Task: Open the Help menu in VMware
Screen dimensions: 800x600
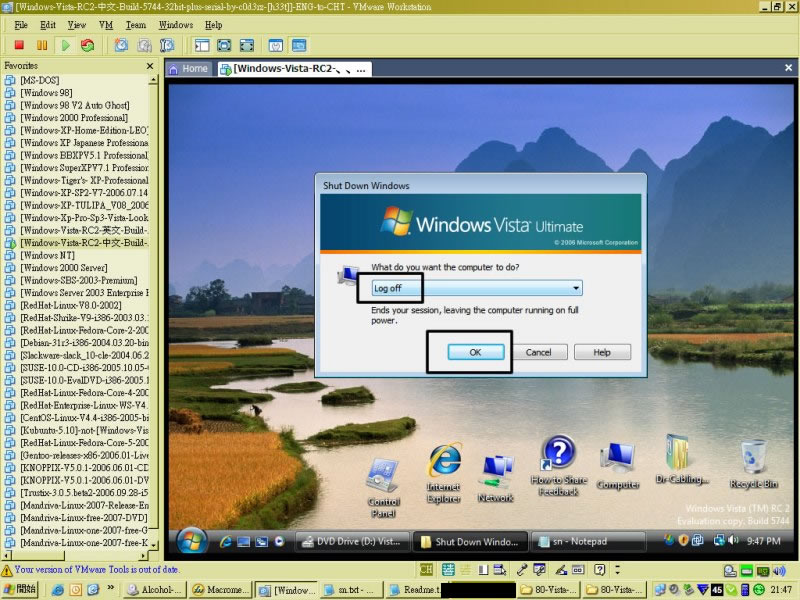Action: 213,25
